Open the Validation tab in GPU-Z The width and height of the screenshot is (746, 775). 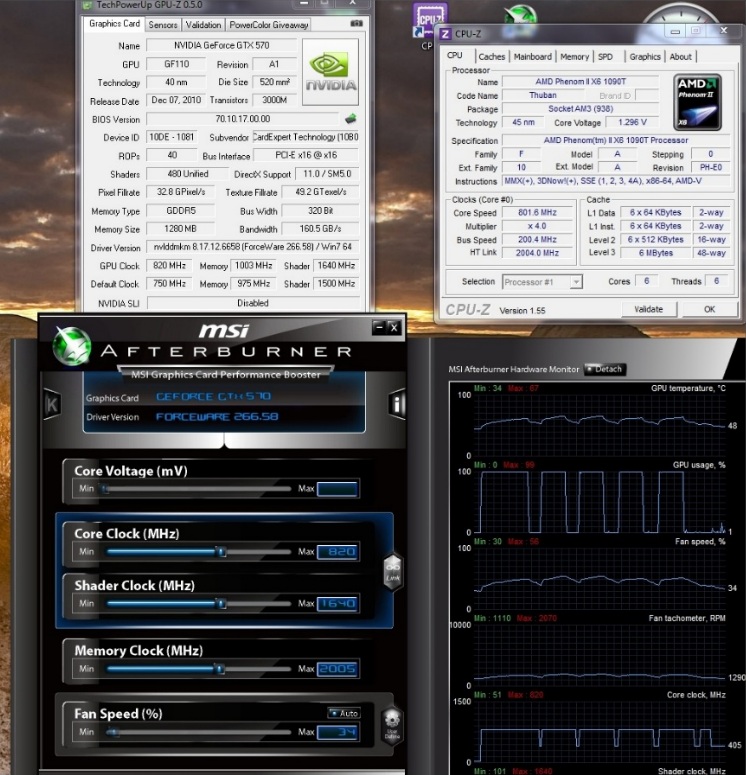pos(203,25)
